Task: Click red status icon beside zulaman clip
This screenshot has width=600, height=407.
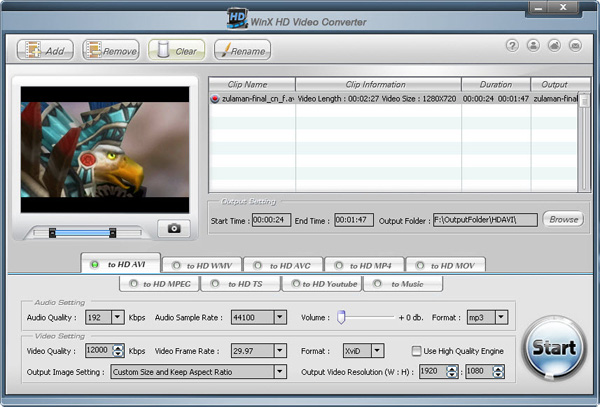Action: 215,99
